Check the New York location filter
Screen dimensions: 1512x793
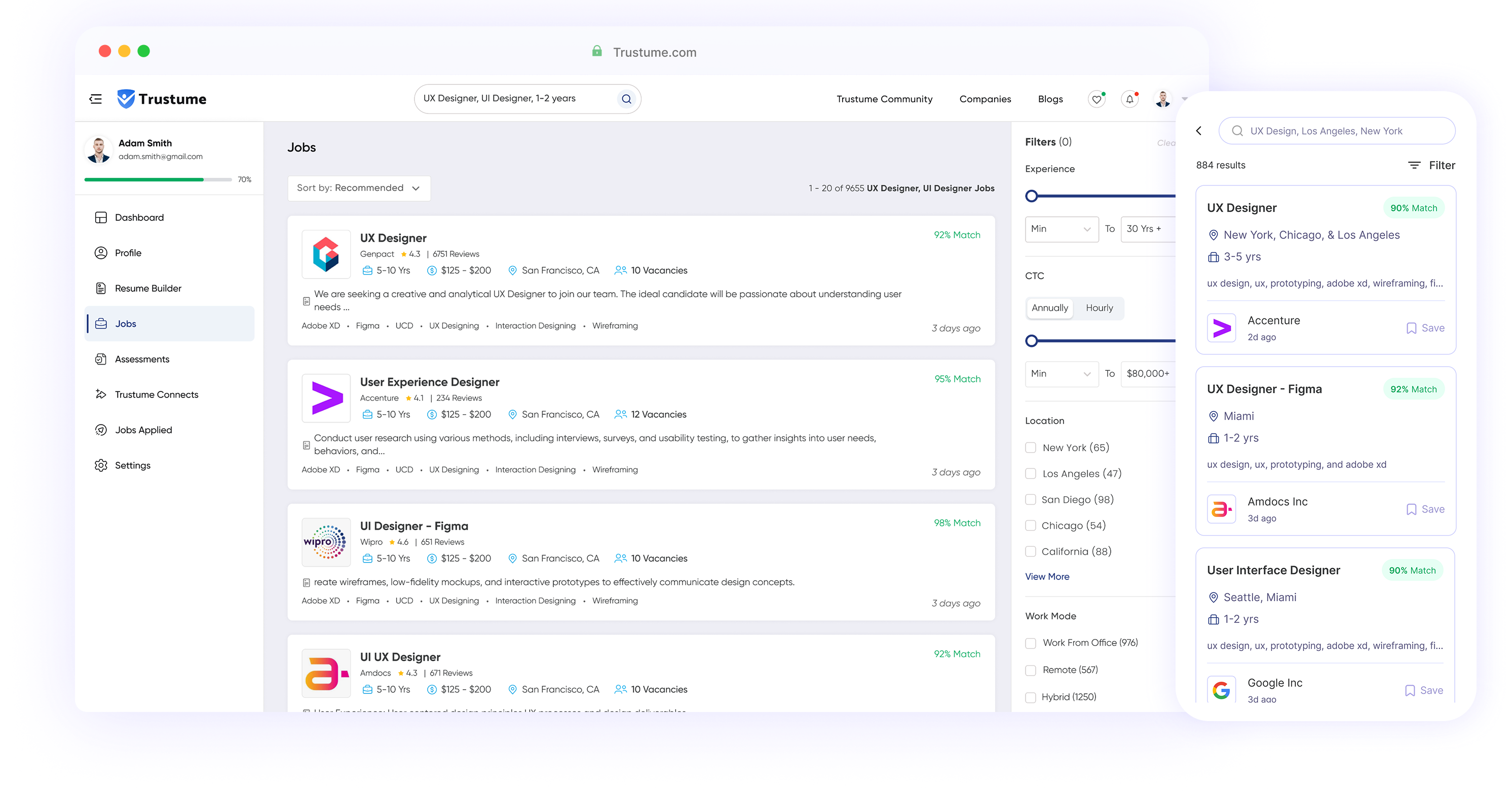point(1031,448)
